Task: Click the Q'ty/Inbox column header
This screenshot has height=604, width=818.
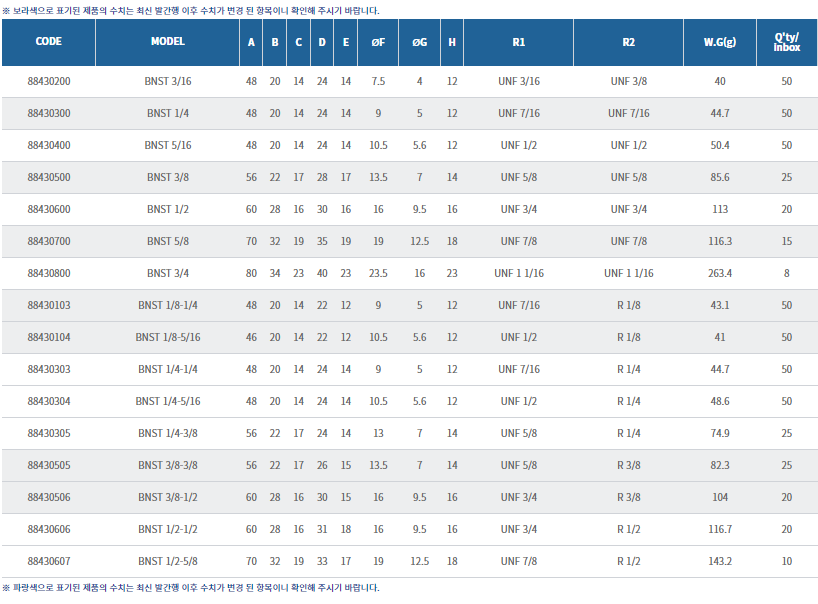Action: [x=787, y=43]
